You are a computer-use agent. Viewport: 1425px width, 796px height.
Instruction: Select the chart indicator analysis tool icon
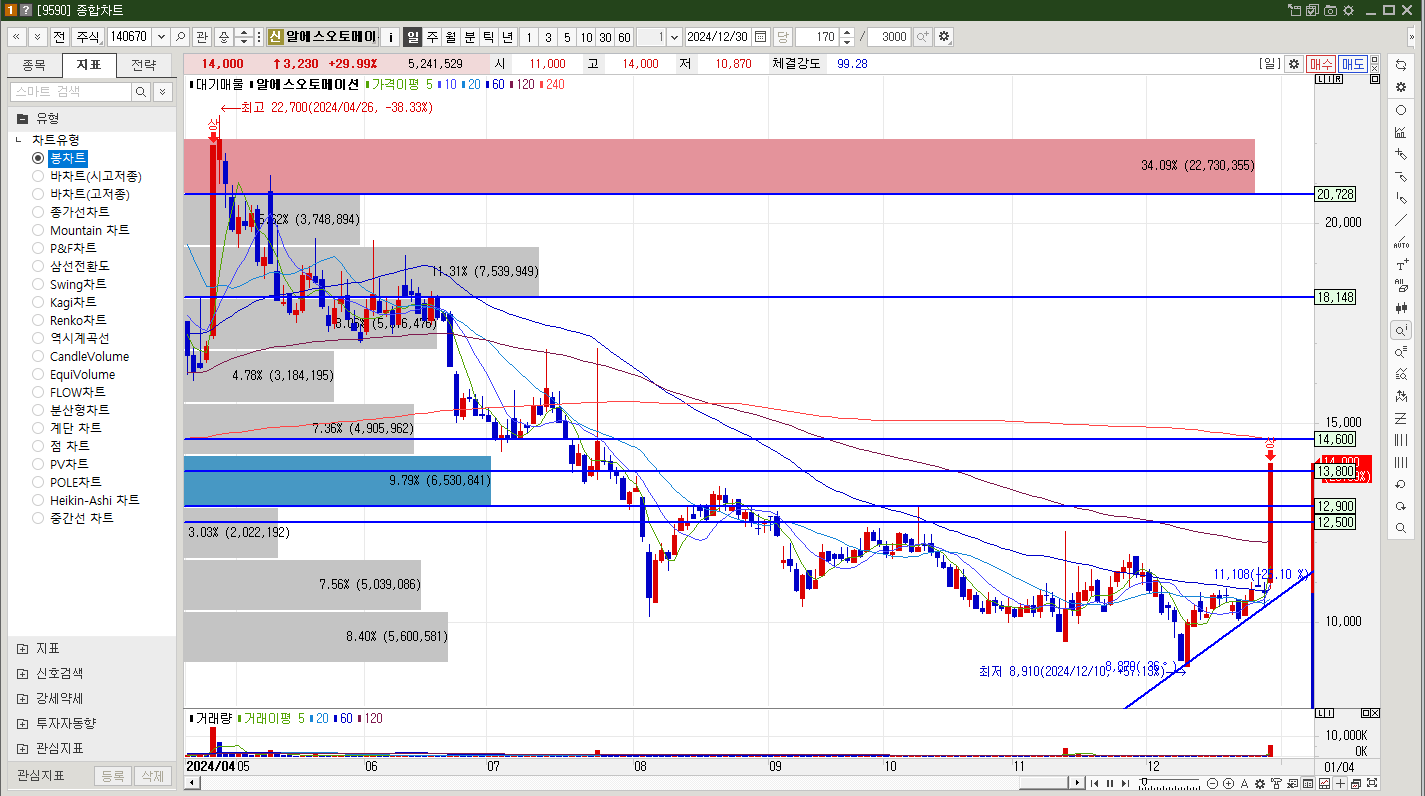[1401, 132]
